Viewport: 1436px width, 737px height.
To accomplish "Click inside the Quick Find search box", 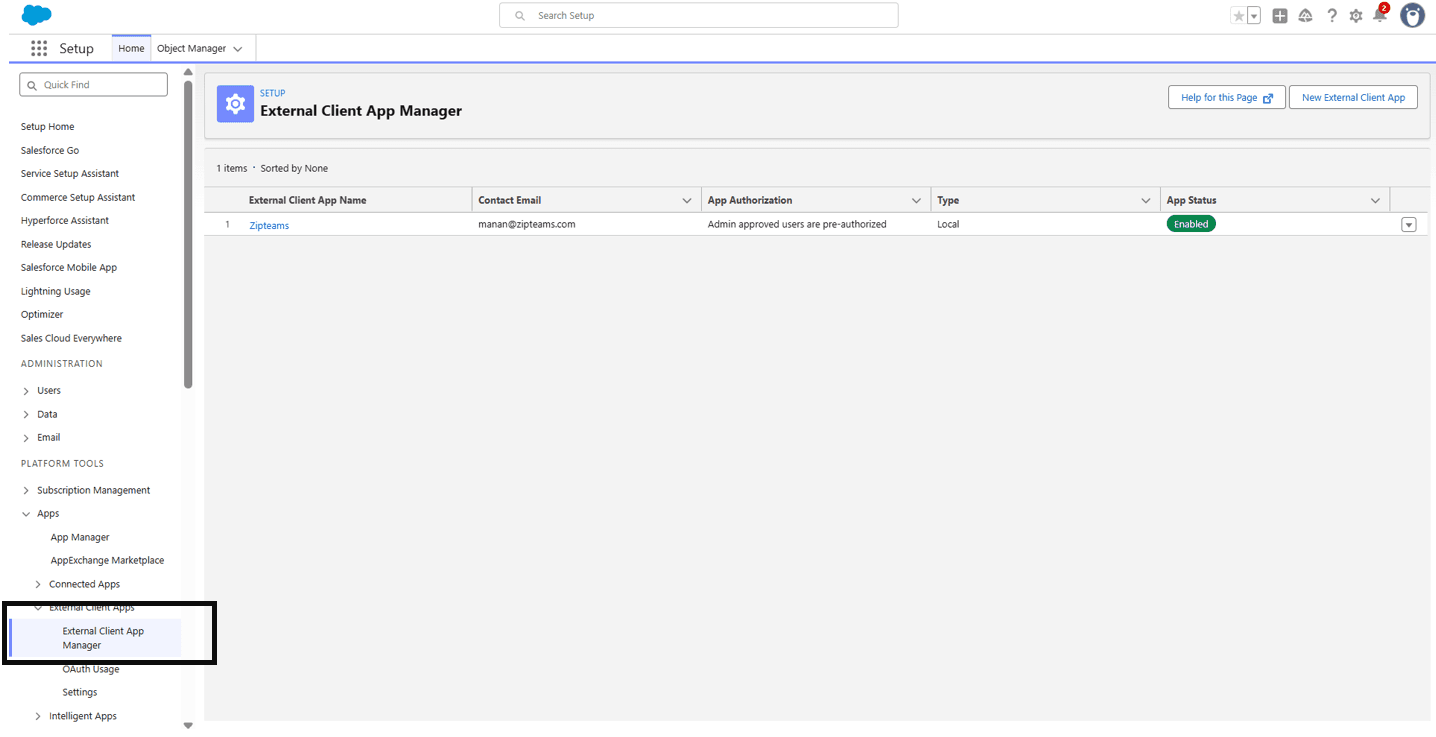I will point(93,84).
